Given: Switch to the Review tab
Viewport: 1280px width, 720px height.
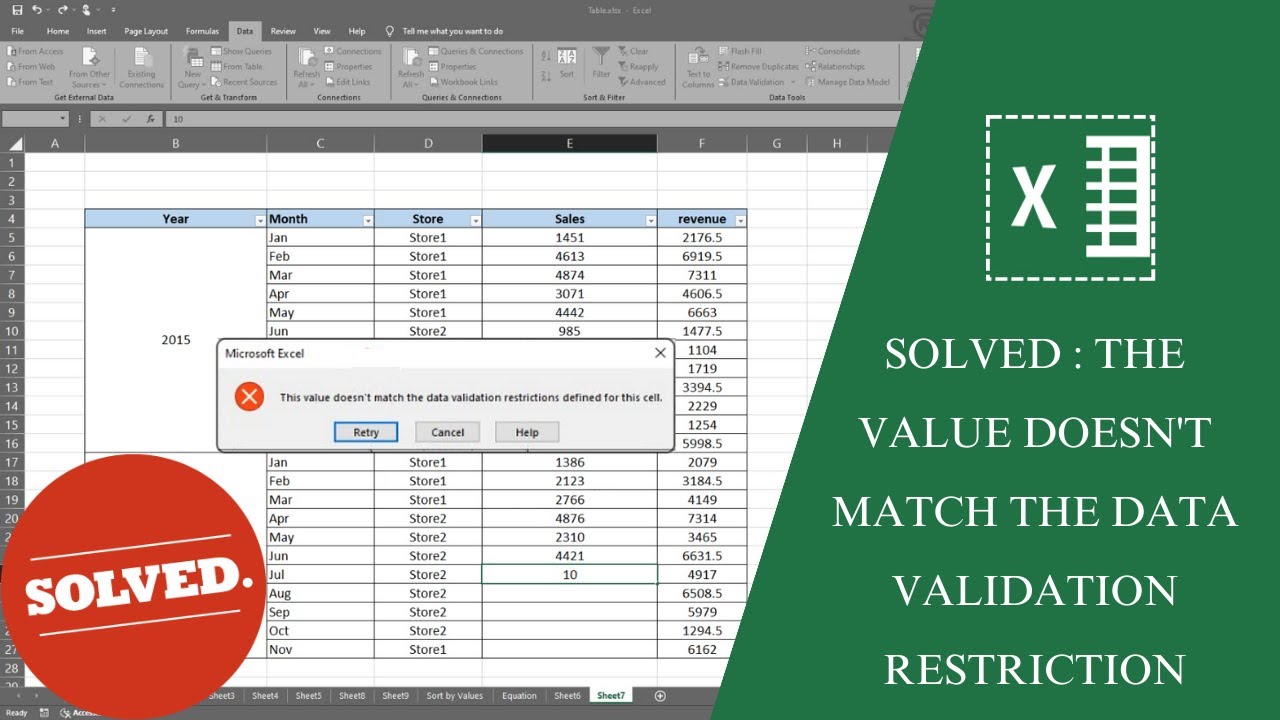Looking at the screenshot, I should pyautogui.click(x=283, y=31).
